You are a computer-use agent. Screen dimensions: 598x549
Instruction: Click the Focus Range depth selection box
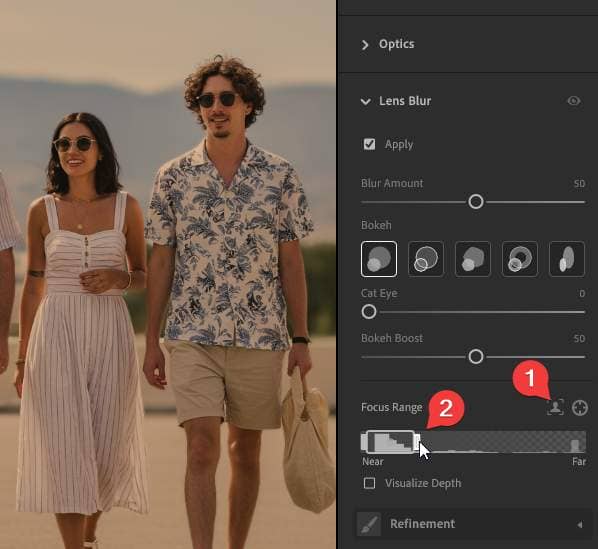point(391,442)
